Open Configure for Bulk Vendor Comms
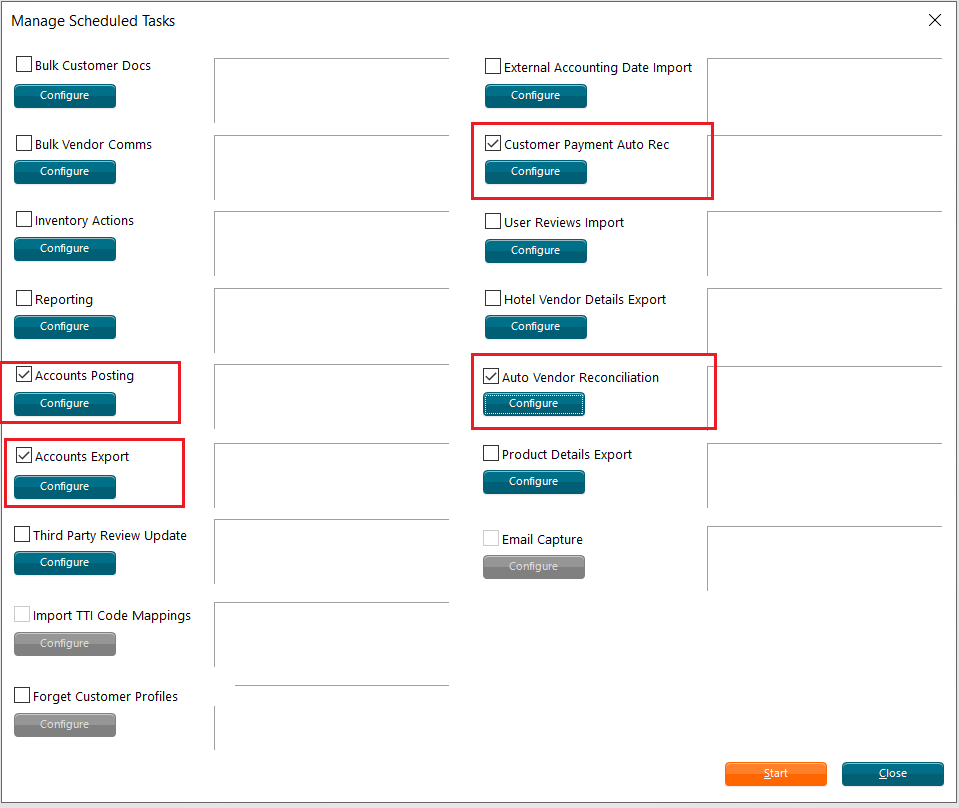Viewport: 959px width, 808px height. (65, 172)
